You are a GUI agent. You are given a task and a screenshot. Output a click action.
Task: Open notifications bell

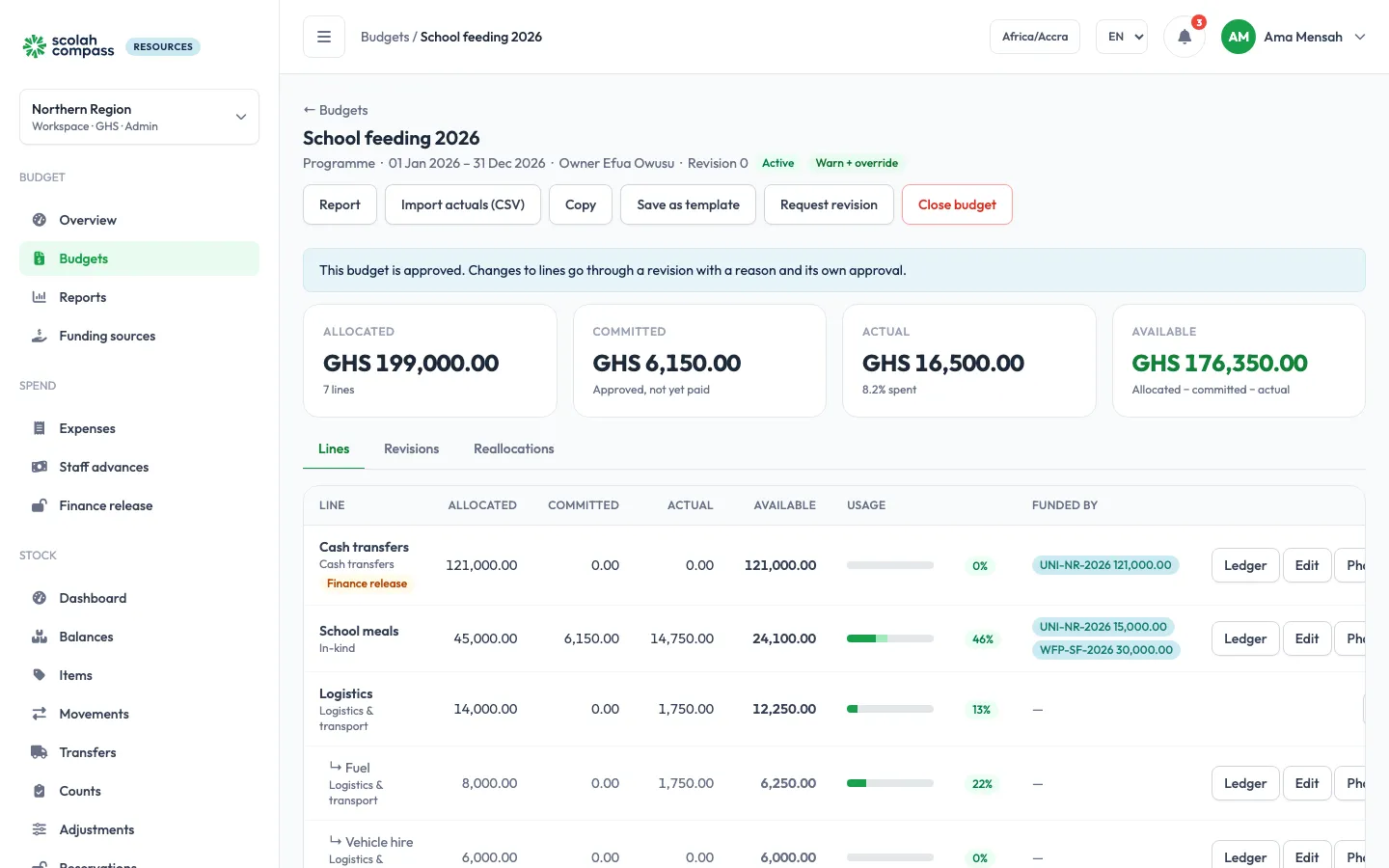[x=1185, y=37]
